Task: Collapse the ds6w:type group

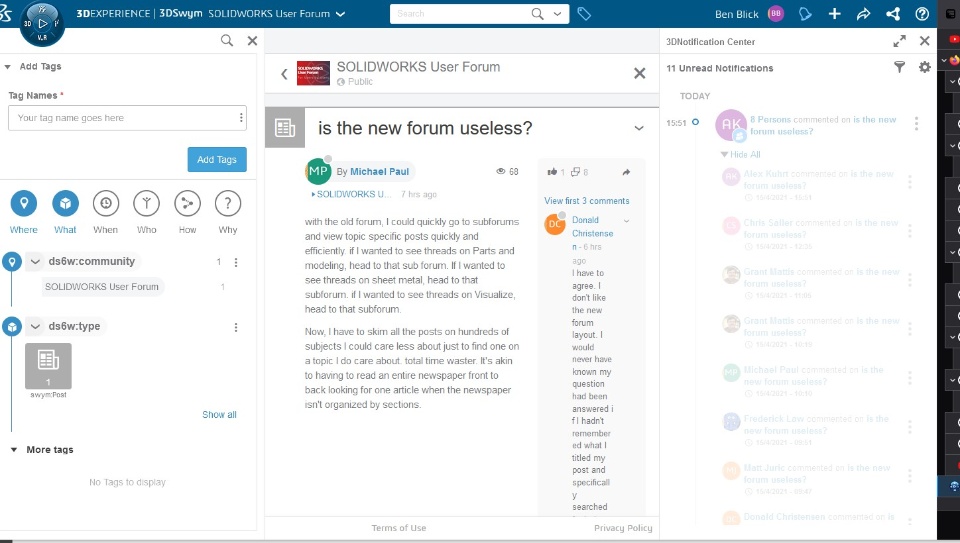Action: pyautogui.click(x=35, y=327)
